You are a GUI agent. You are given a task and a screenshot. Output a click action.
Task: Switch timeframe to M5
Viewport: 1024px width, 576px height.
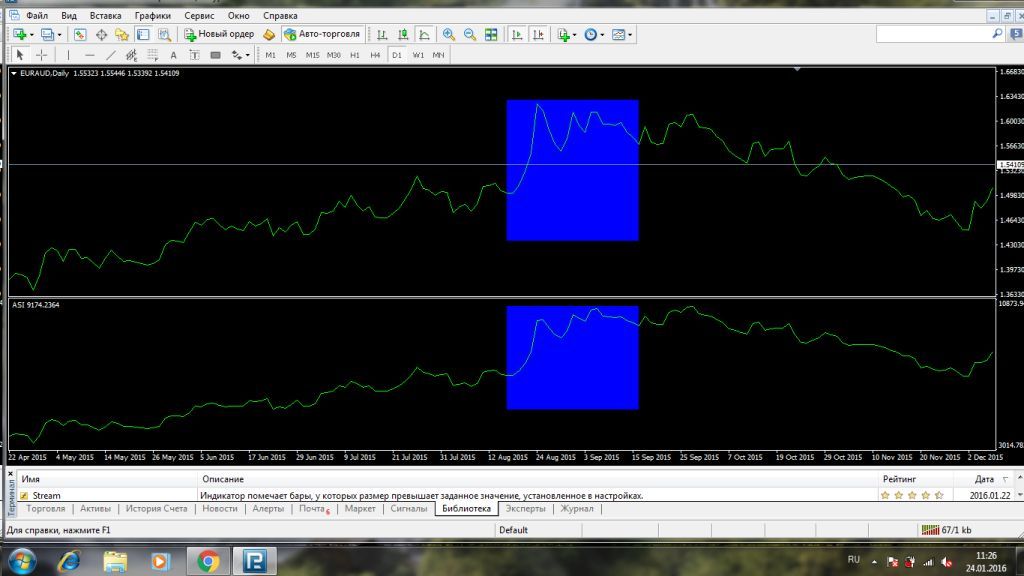291,55
